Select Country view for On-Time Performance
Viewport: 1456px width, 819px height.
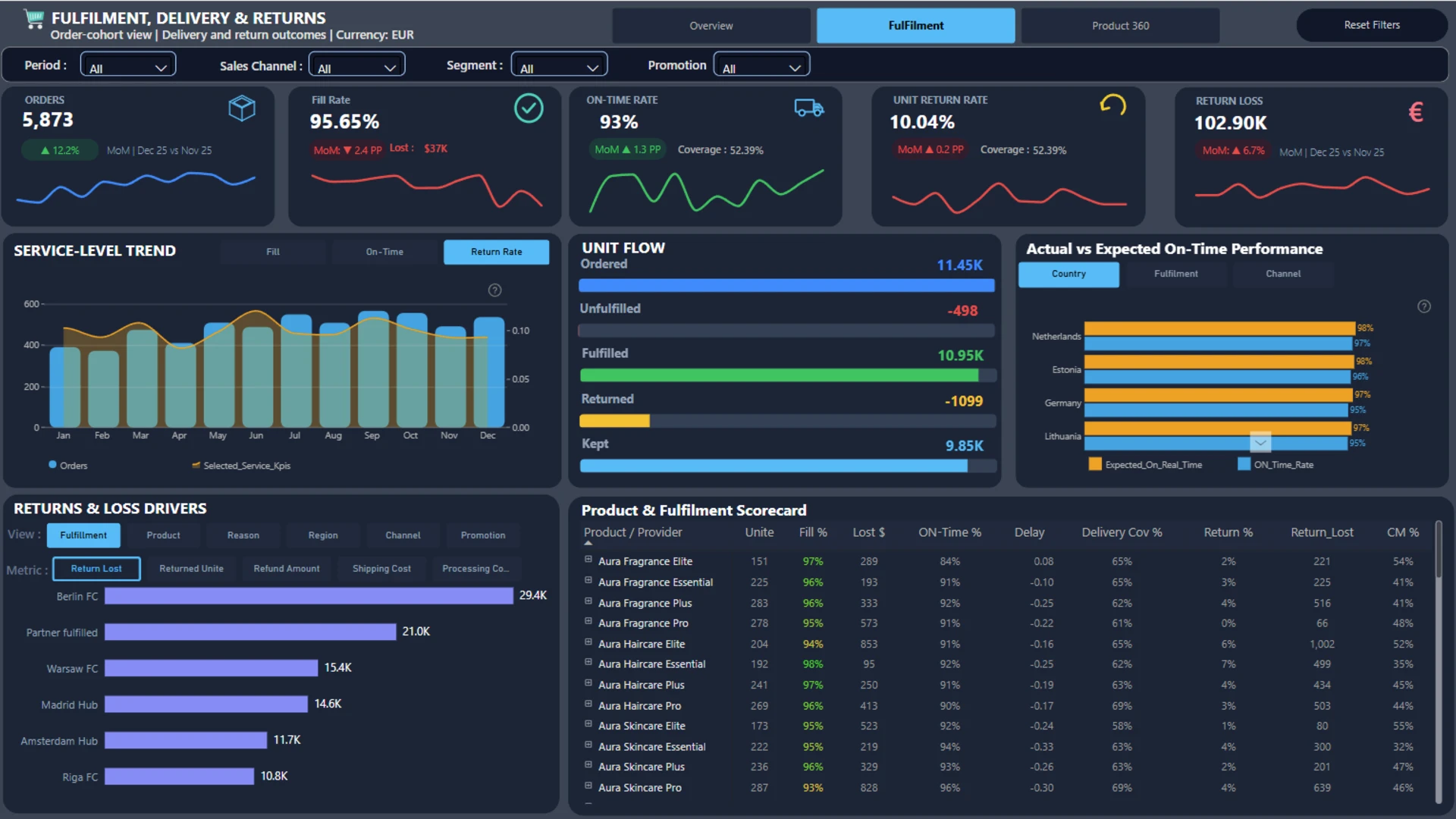pyautogui.click(x=1068, y=274)
